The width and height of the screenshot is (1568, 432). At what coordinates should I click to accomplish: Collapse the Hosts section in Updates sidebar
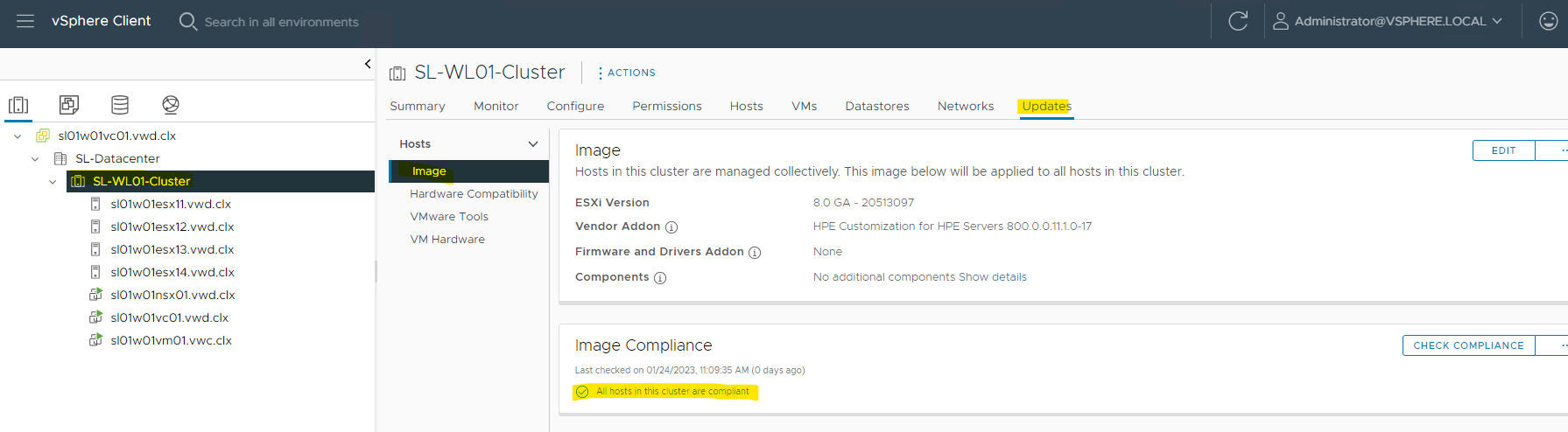pyautogui.click(x=533, y=143)
